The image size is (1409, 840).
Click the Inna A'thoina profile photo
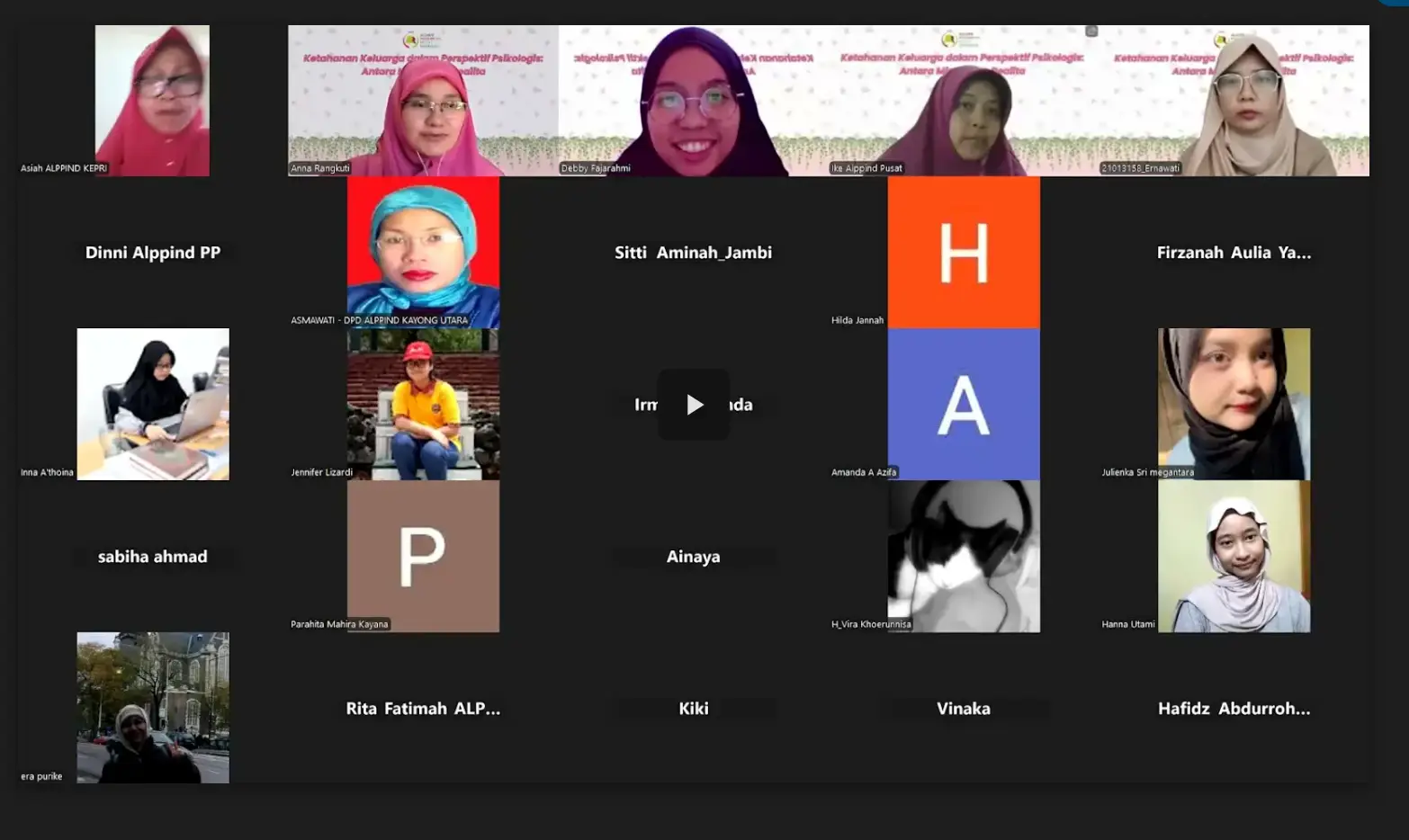pyautogui.click(x=152, y=404)
